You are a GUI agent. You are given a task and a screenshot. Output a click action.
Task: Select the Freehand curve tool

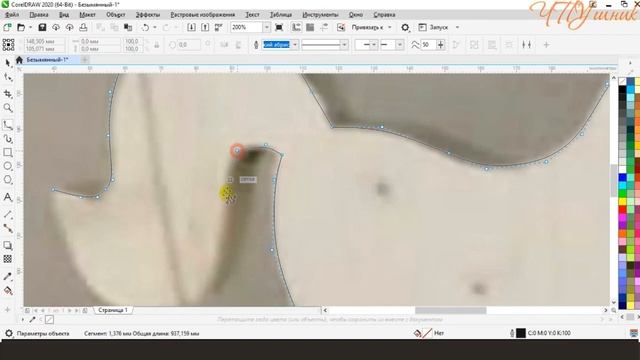[x=7, y=125]
